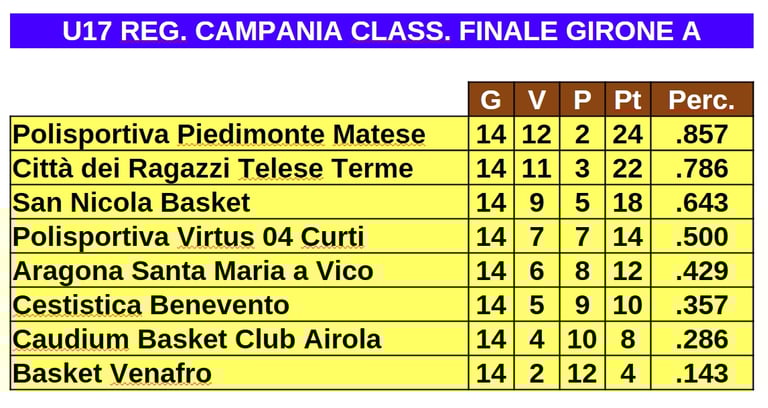Click the .857 percentage cell

pos(701,135)
